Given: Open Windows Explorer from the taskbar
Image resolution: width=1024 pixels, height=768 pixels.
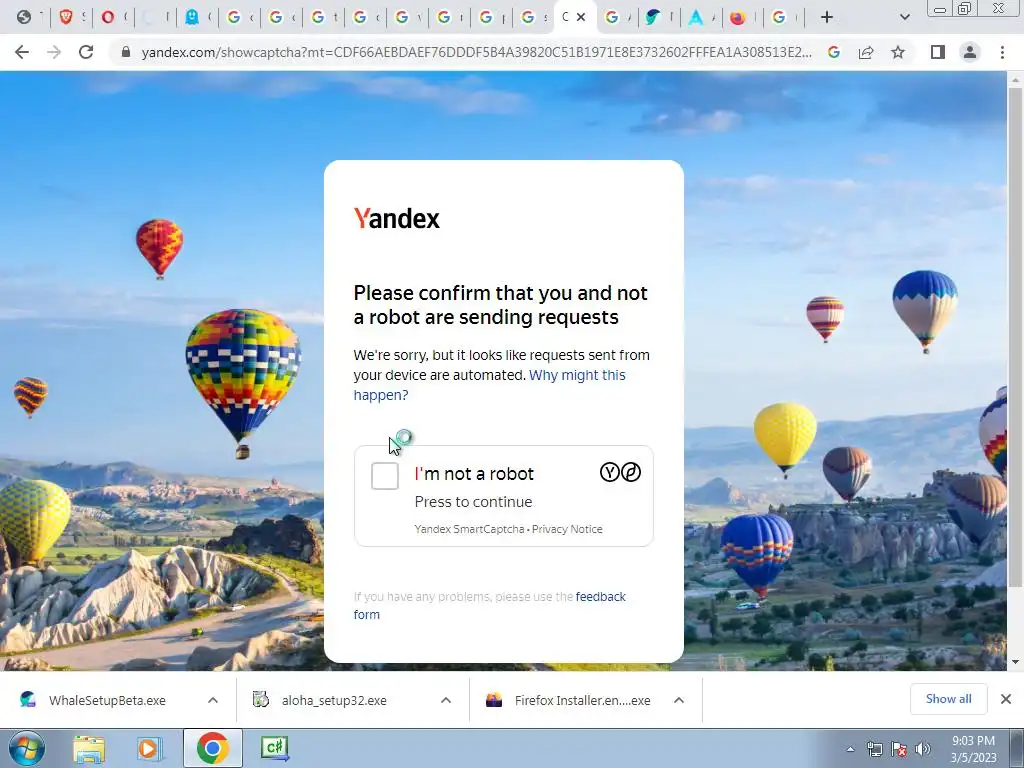Looking at the screenshot, I should [x=89, y=748].
